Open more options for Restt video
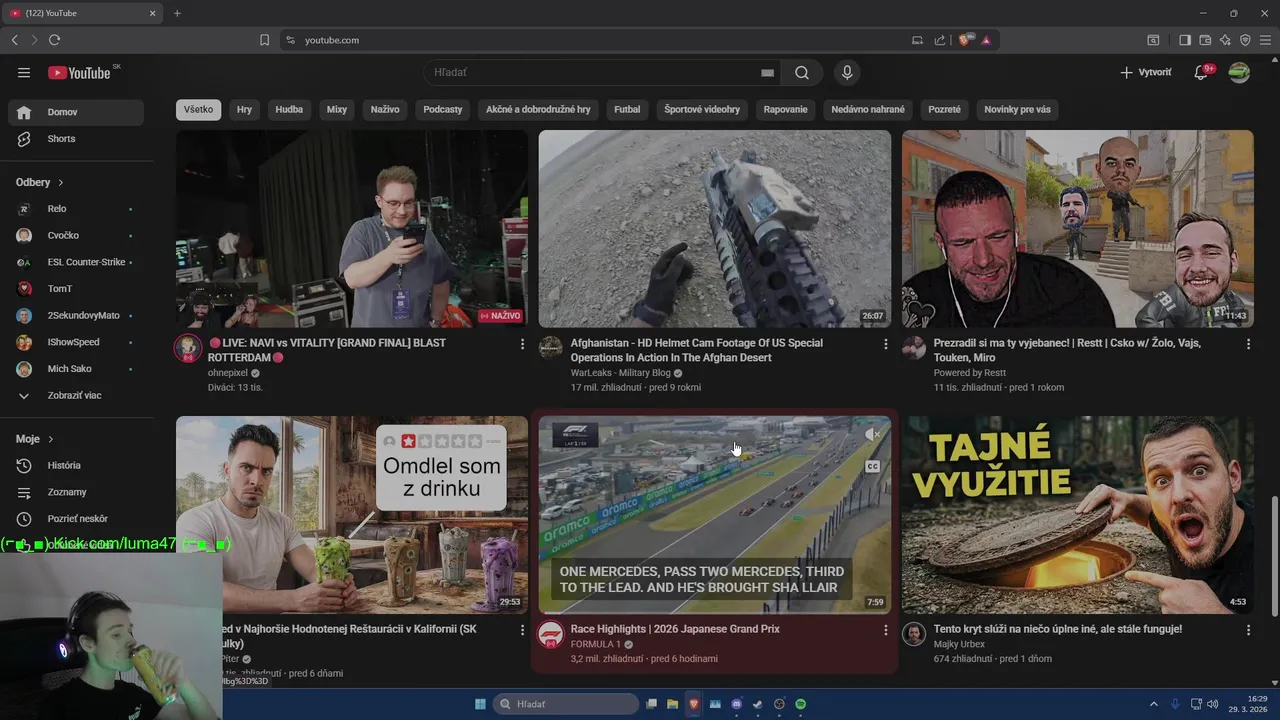Viewport: 1280px width, 720px height. click(1248, 344)
